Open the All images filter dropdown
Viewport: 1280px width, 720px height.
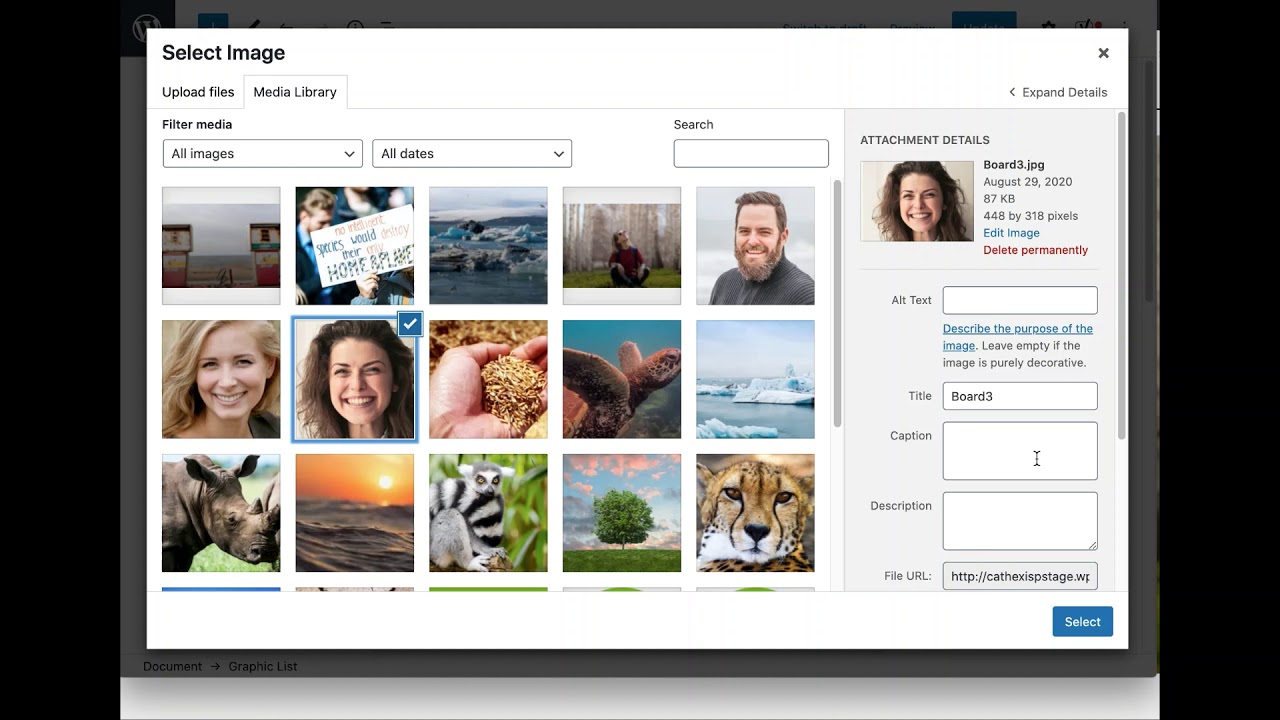tap(262, 153)
